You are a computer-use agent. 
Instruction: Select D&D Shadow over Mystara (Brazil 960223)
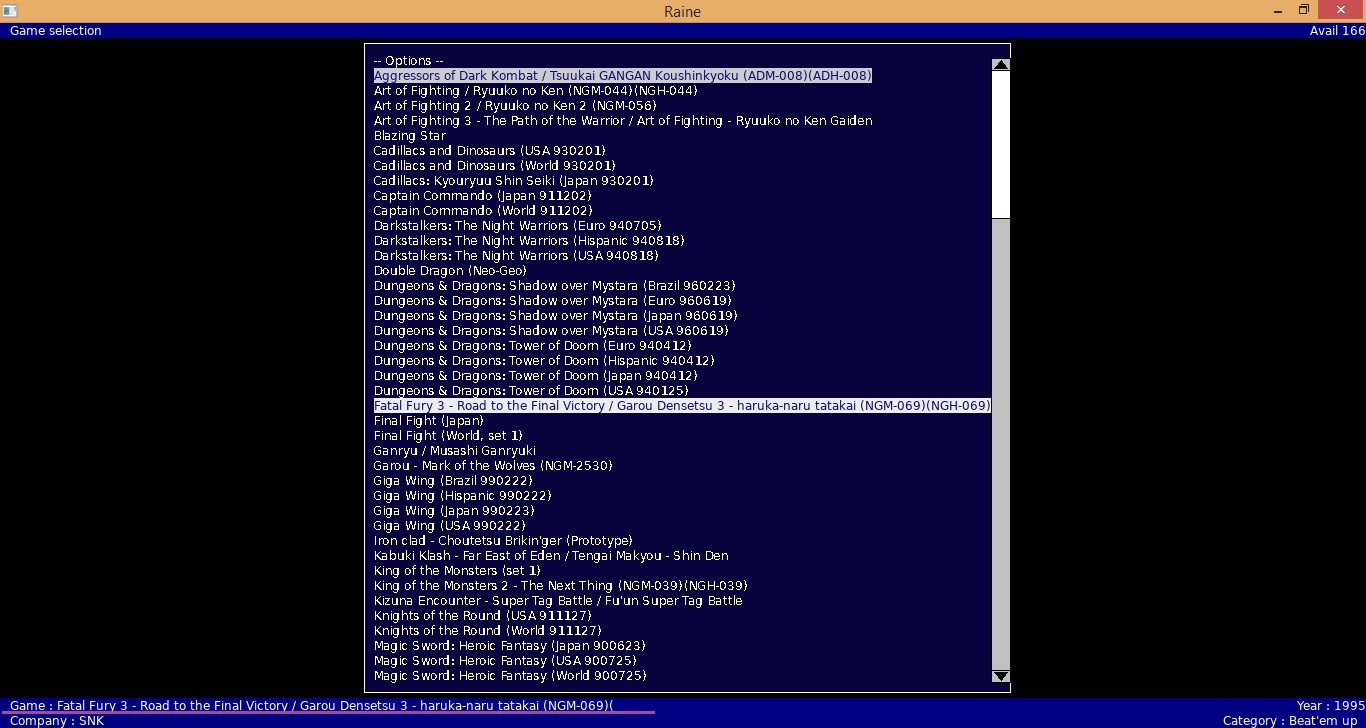click(x=554, y=286)
